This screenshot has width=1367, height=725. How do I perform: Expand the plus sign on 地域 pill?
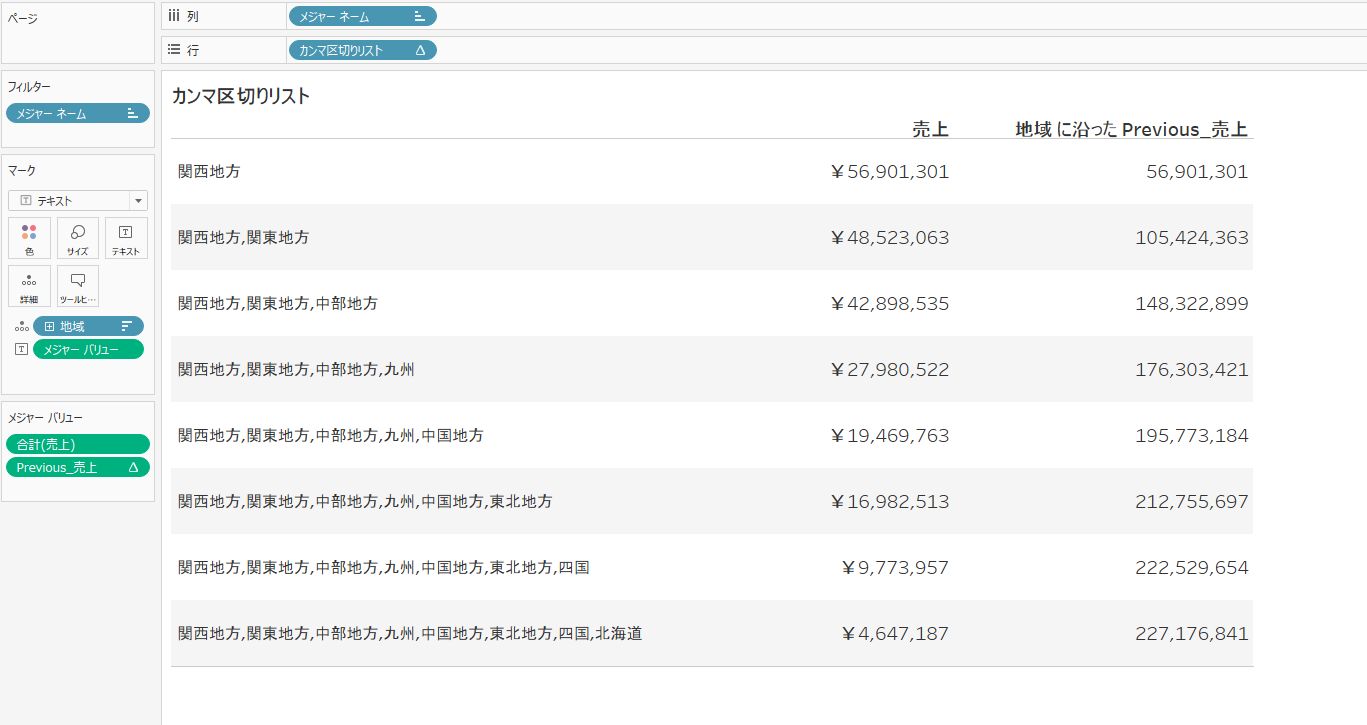point(49,327)
